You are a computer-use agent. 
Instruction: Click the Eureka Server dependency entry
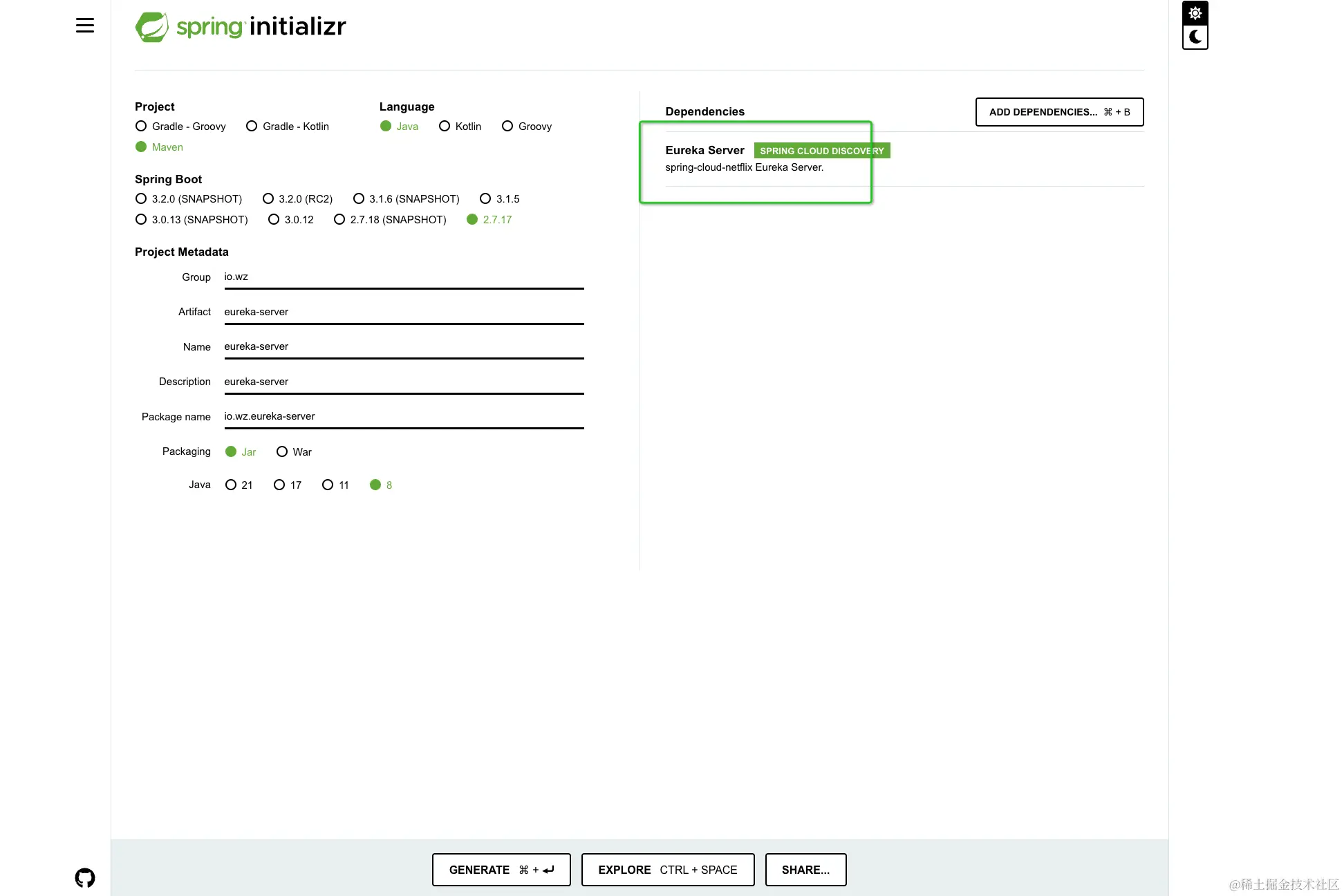pos(705,151)
